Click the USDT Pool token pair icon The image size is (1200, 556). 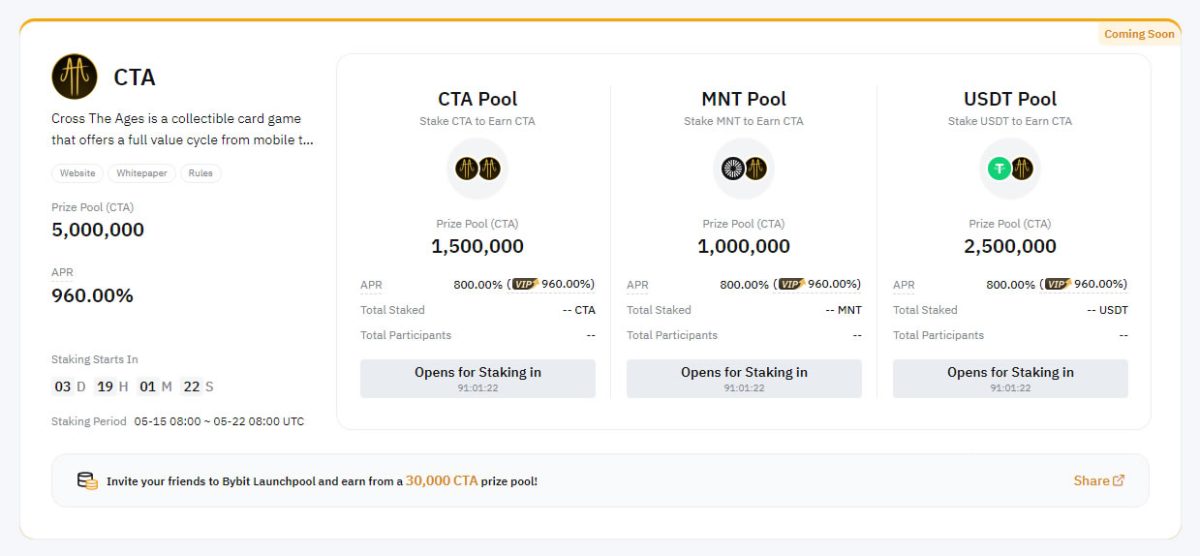[1010, 168]
